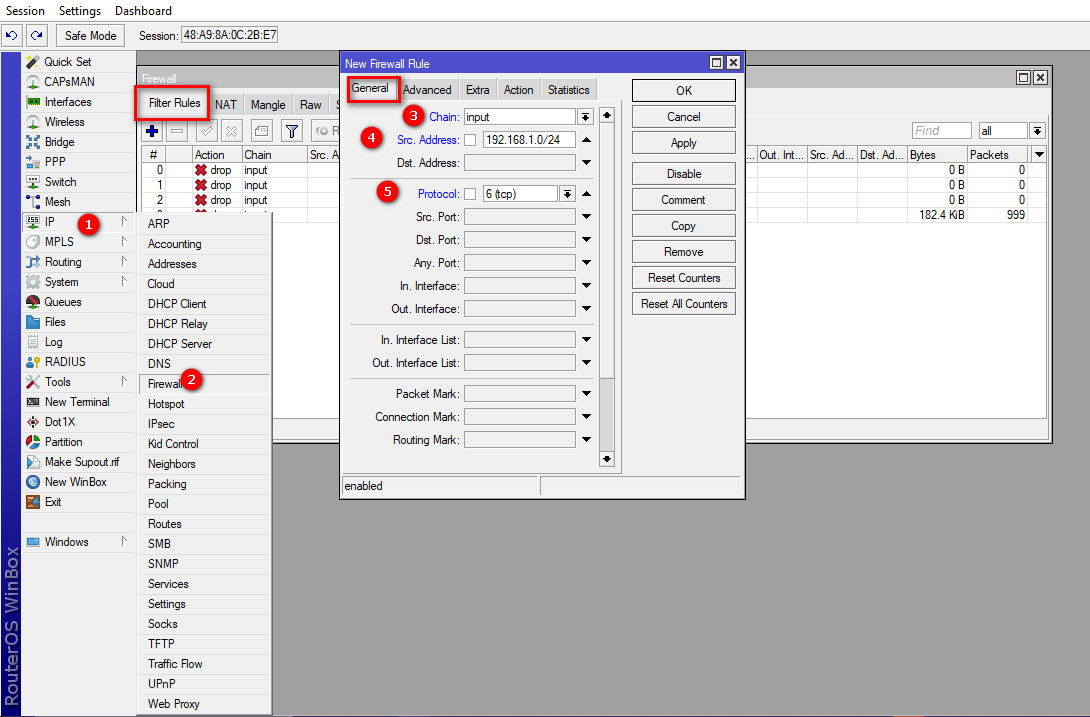Click the funnel Filter icon in Firewall toolbar
This screenshot has width=1090, height=717.
[x=291, y=130]
